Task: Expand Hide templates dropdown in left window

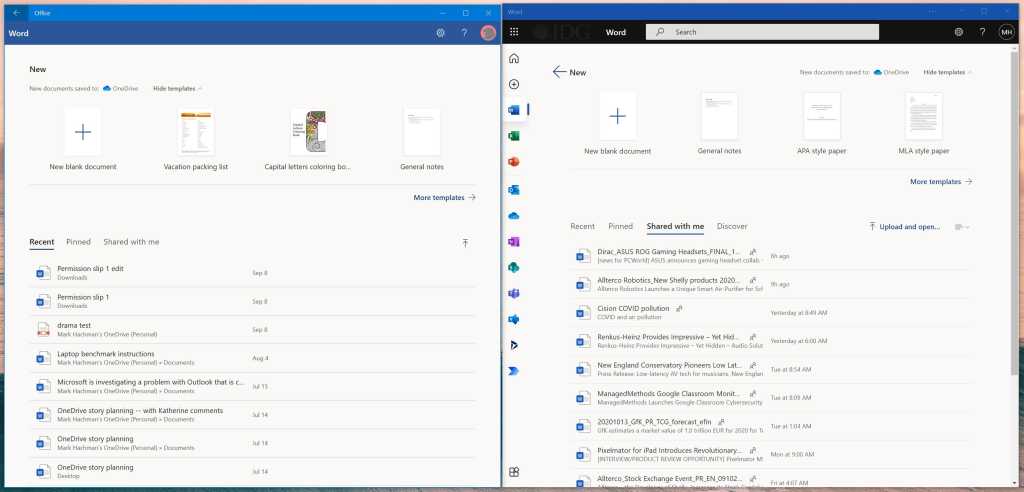Action: click(x=178, y=88)
